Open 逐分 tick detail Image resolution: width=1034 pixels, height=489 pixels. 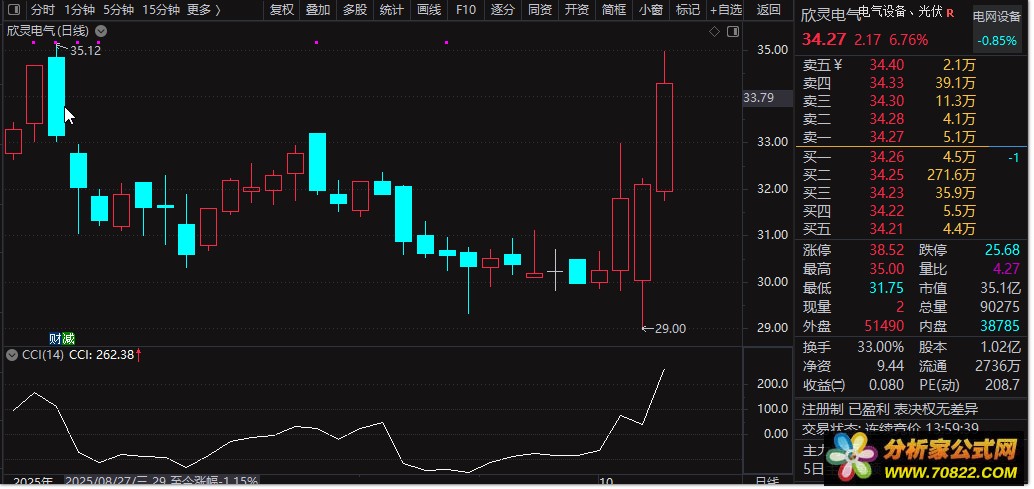503,10
